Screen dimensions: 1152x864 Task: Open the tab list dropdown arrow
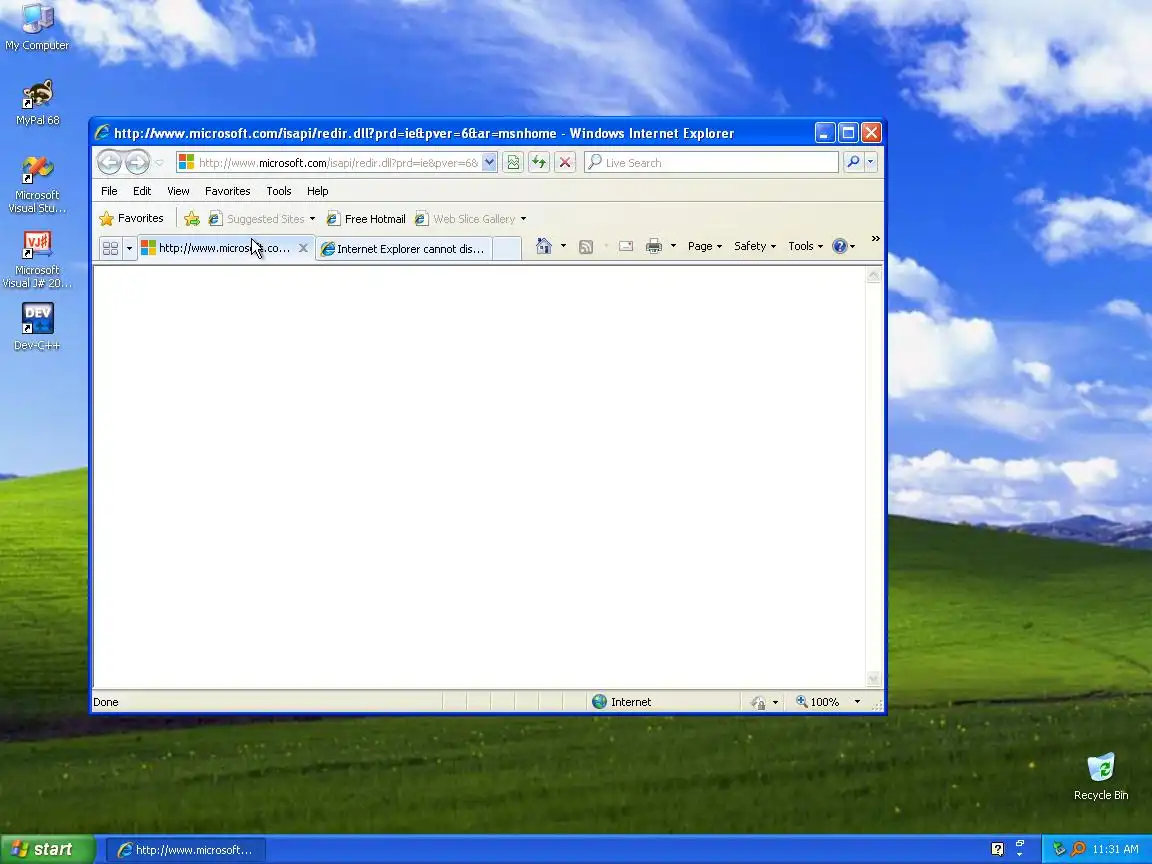pos(129,248)
